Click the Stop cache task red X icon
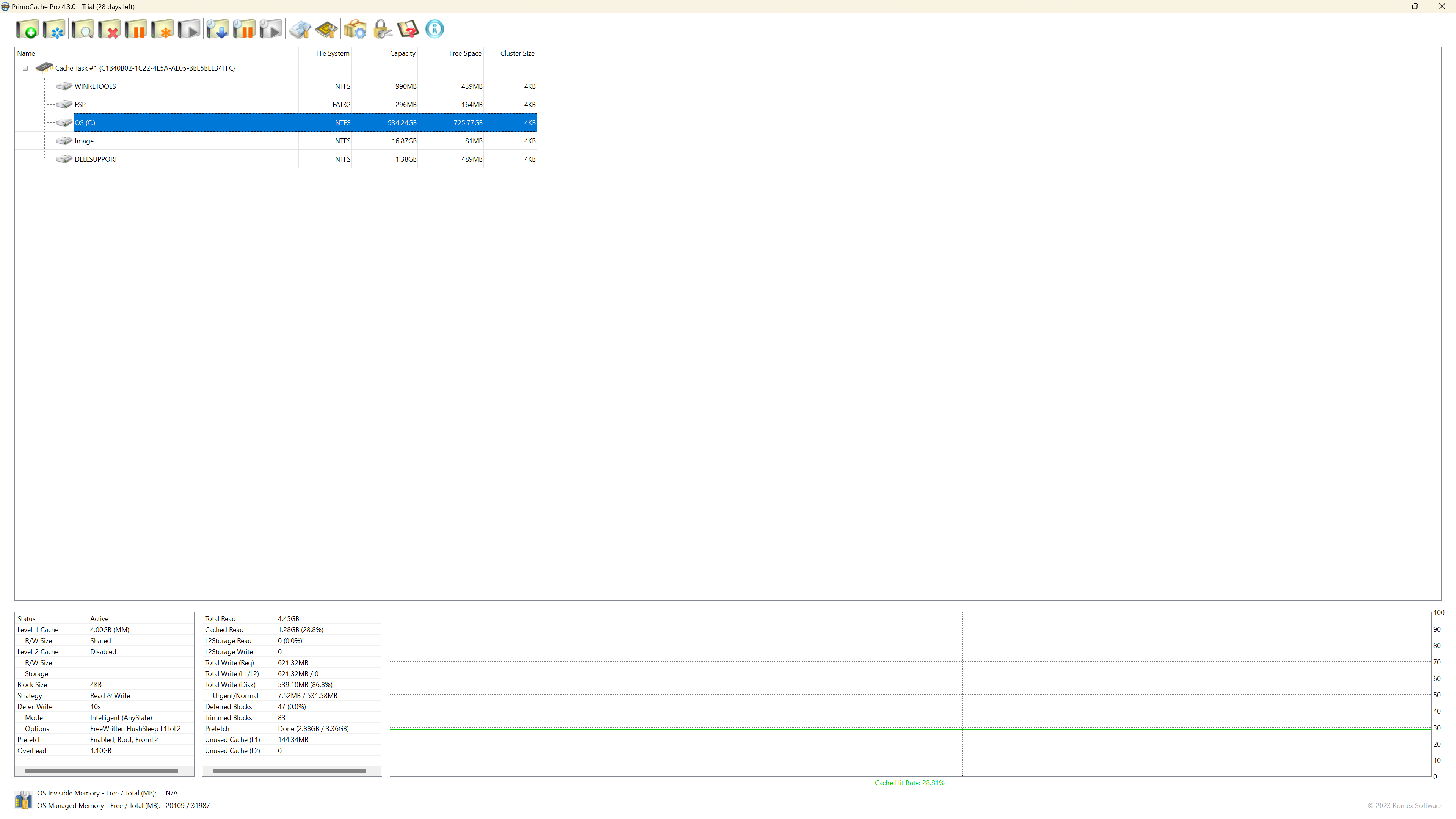 [109, 29]
